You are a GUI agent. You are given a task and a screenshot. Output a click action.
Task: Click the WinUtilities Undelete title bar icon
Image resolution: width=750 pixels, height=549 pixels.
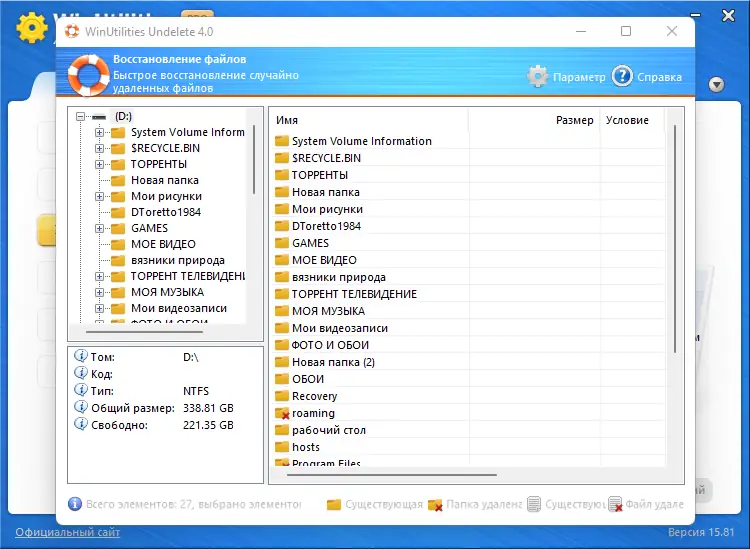(72, 32)
